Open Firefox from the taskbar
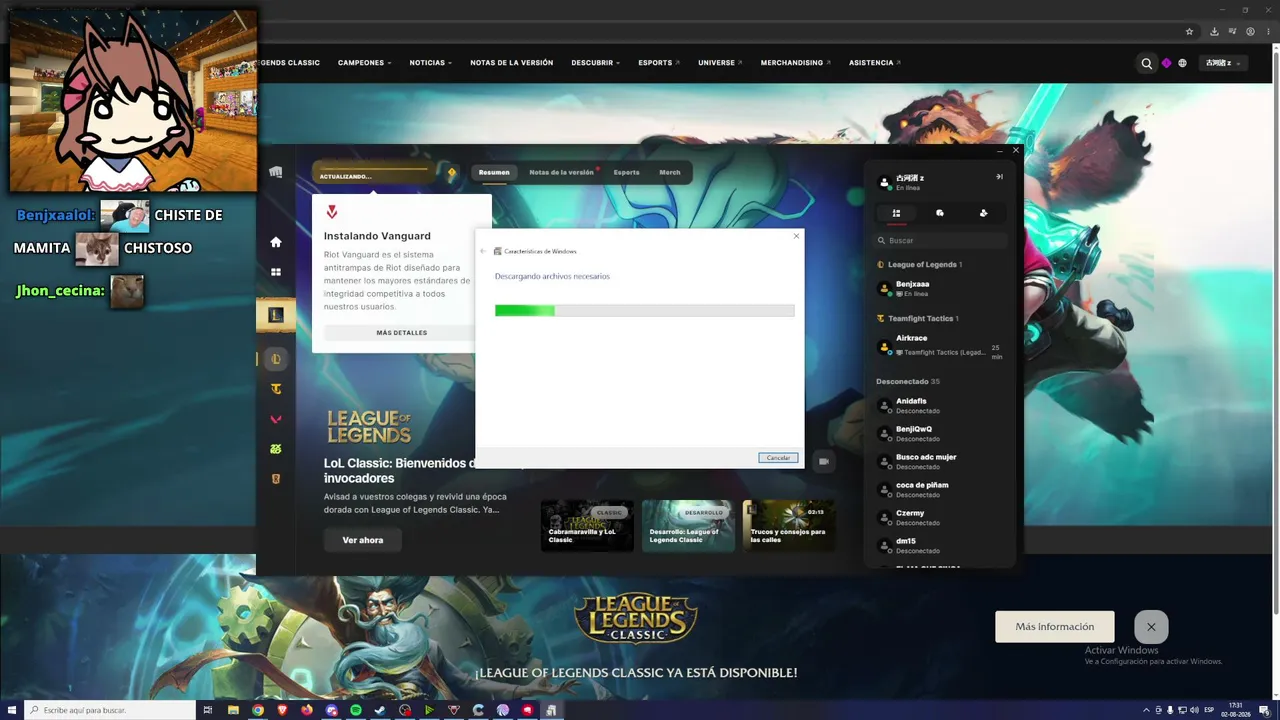Screen dimensions: 1280x720 [307, 710]
